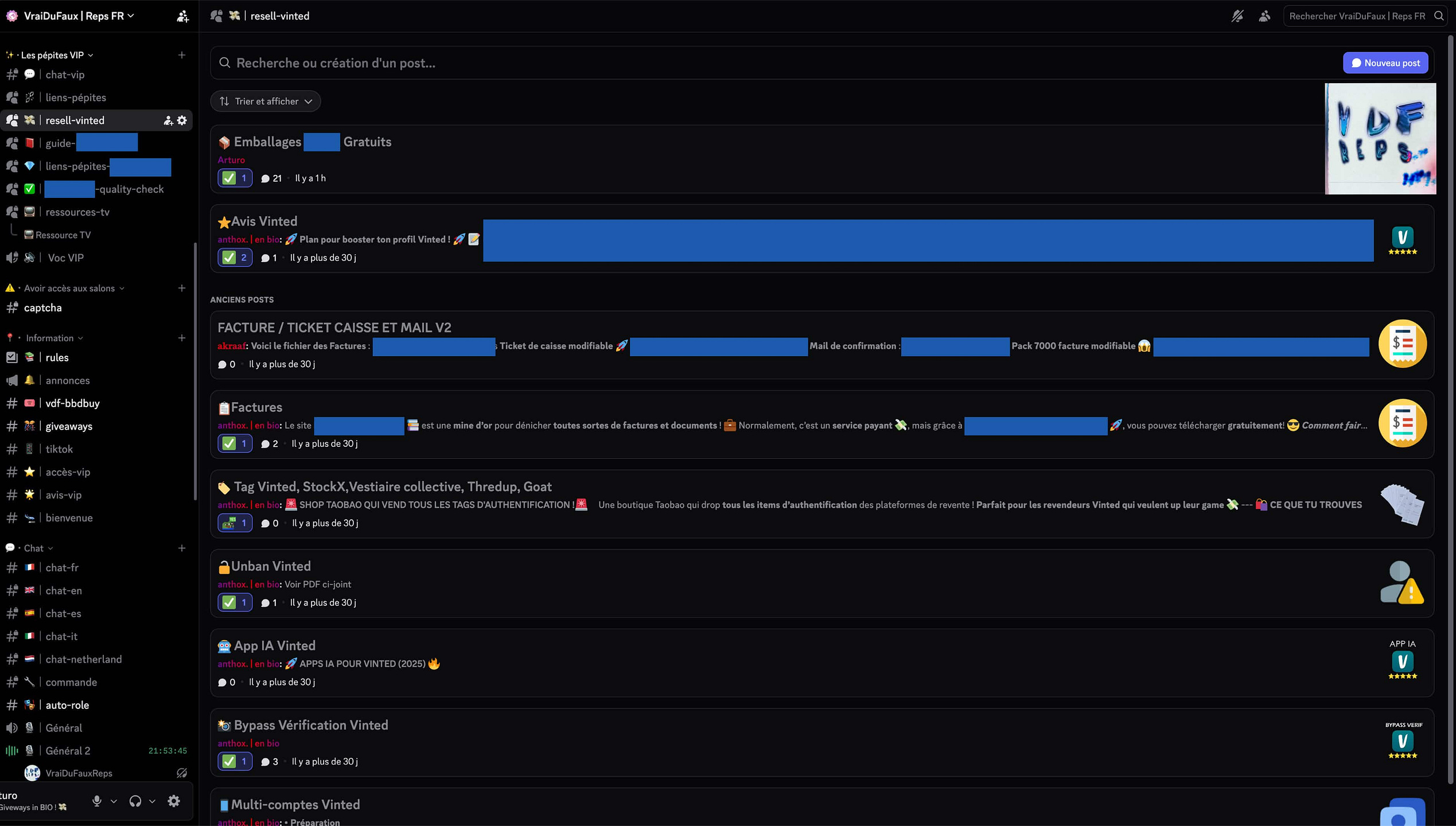
Task: Click the receipt thumbnail on the Factures post
Action: (1402, 423)
